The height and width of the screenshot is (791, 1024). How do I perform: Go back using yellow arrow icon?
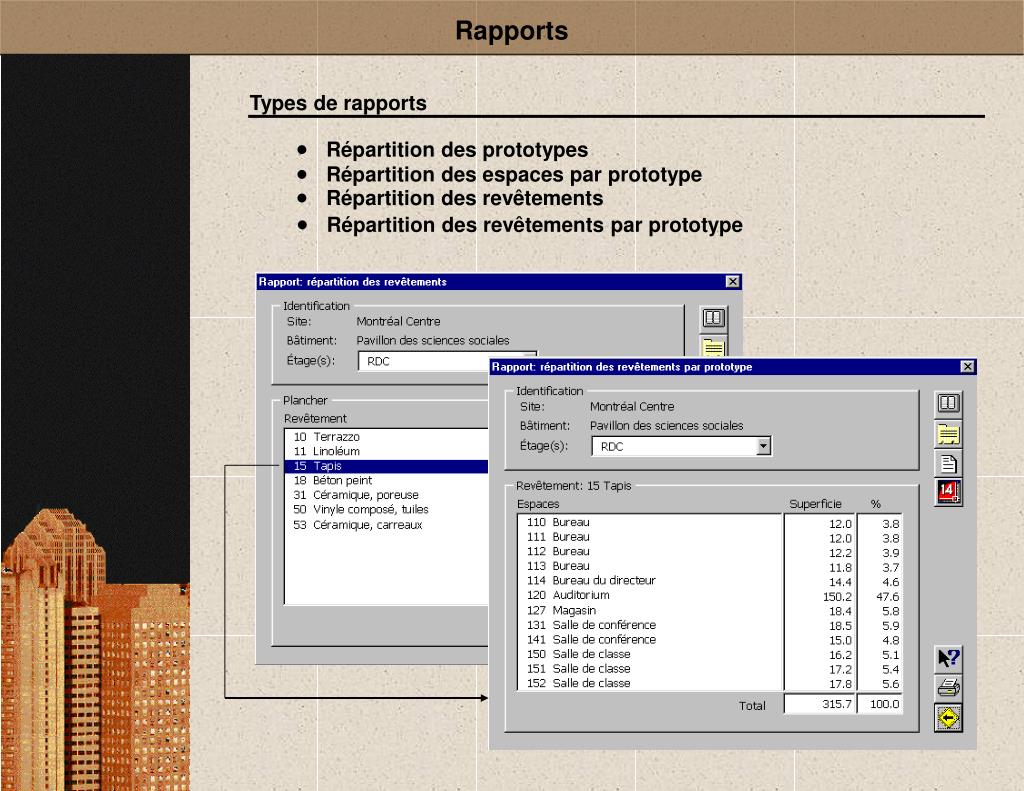pos(948,718)
